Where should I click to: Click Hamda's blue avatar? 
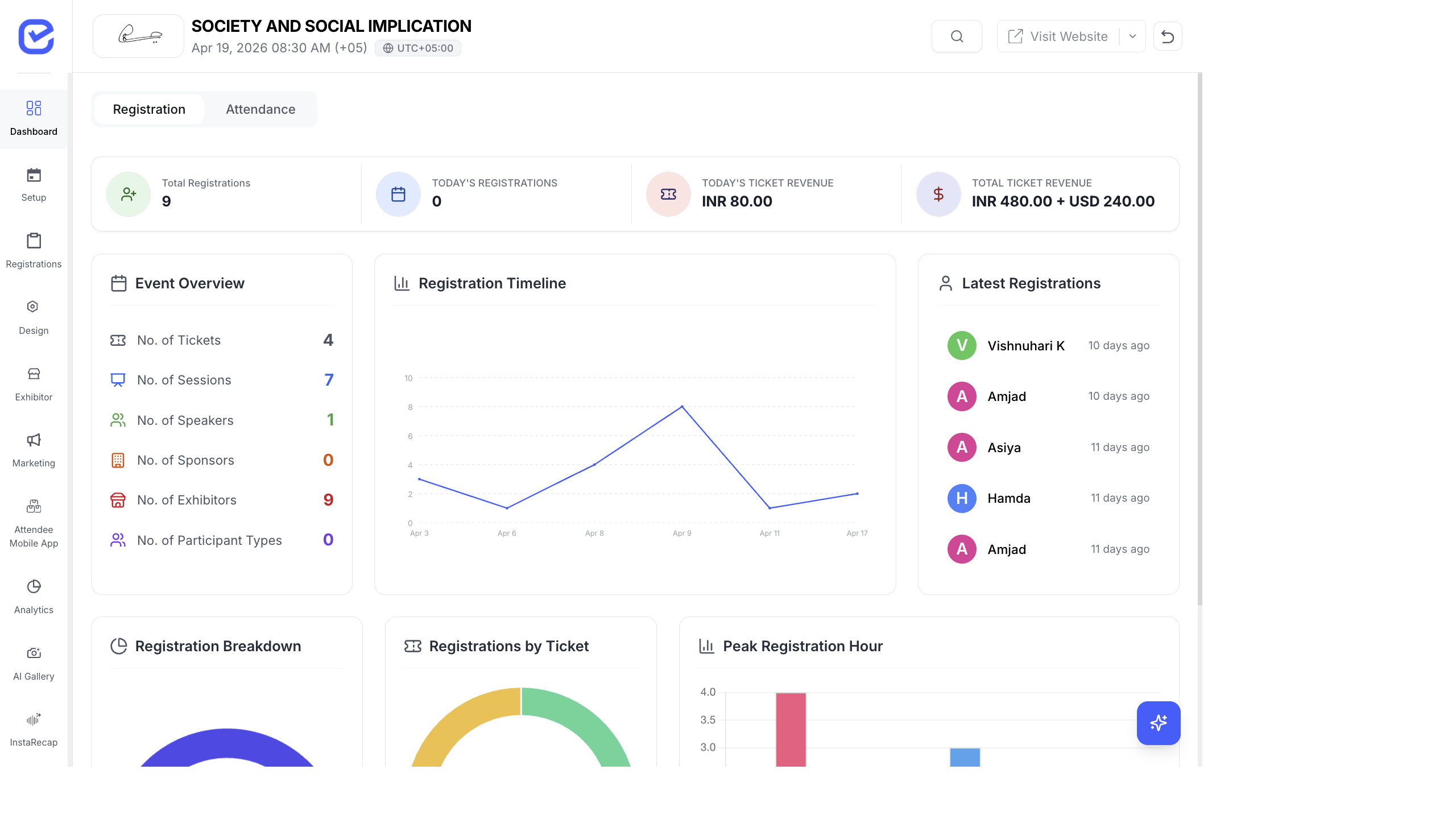coord(962,498)
